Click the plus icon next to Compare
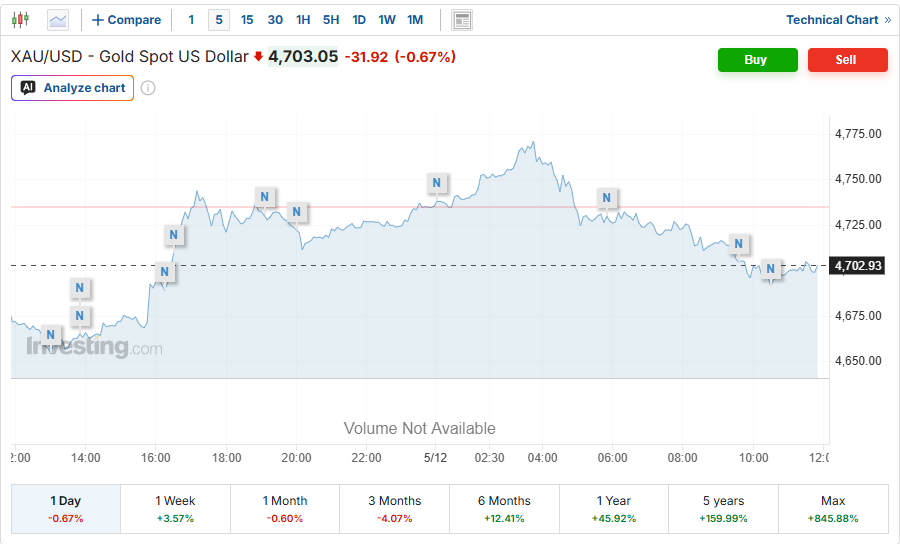 [98, 20]
